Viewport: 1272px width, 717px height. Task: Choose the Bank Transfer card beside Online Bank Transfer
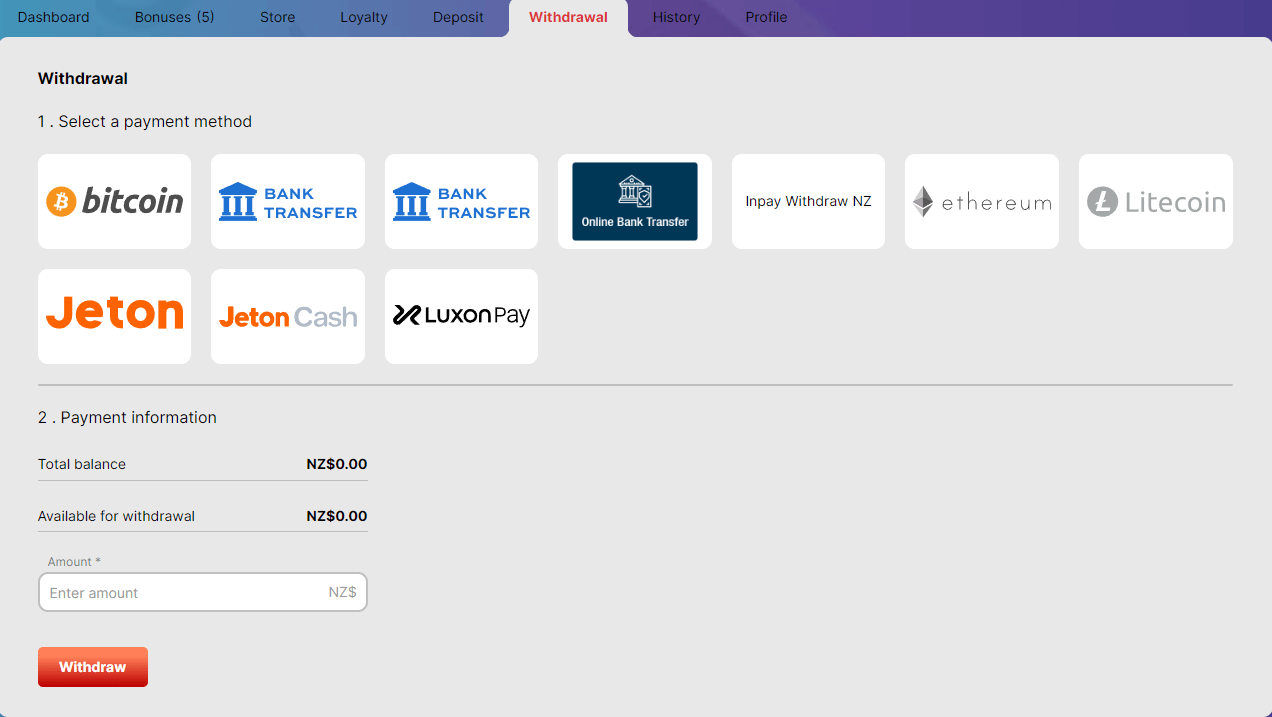[x=461, y=201]
